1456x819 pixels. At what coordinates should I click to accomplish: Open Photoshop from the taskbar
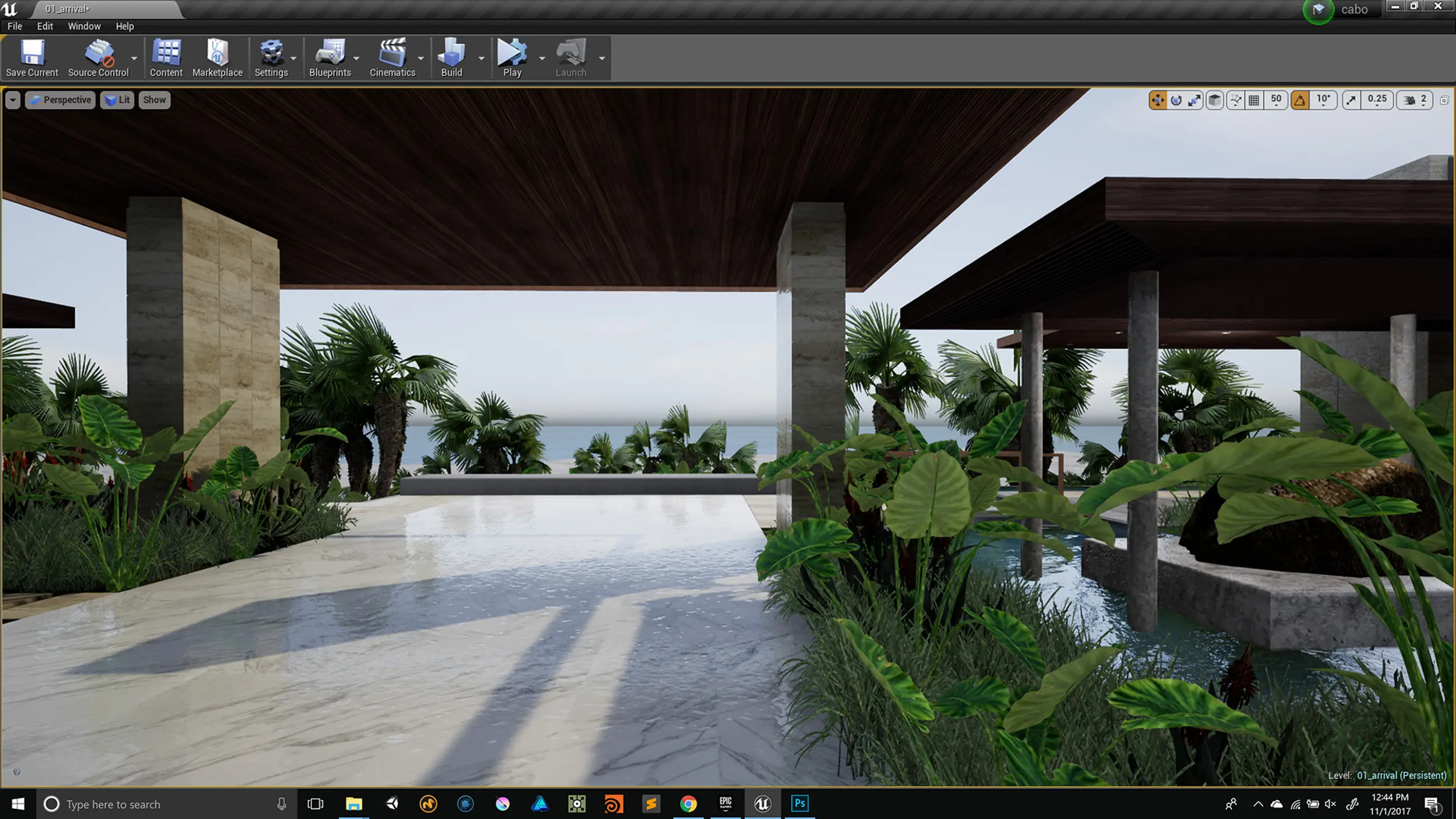[800, 803]
